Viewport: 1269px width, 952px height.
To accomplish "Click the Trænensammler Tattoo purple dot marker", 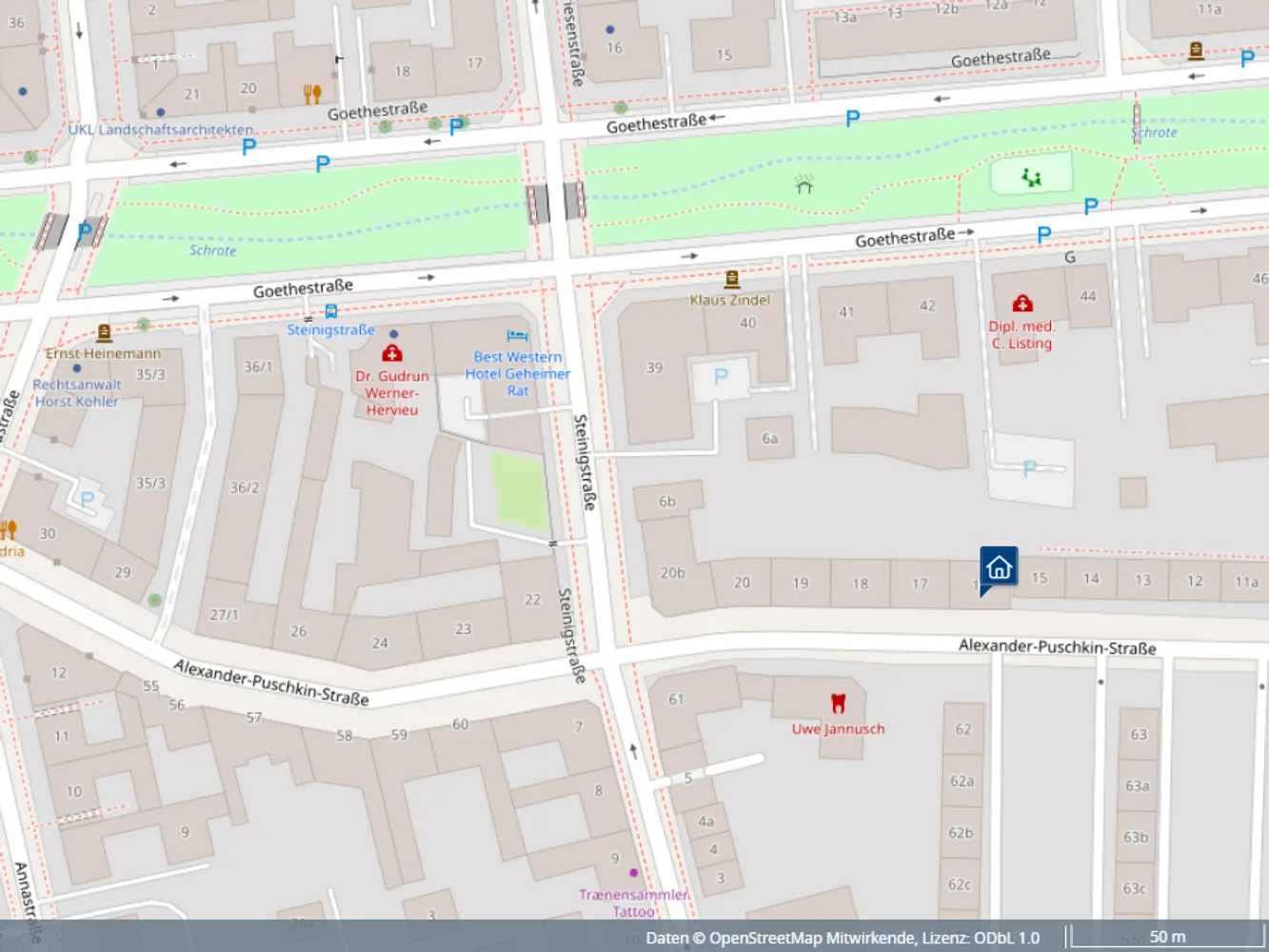I will point(633,873).
